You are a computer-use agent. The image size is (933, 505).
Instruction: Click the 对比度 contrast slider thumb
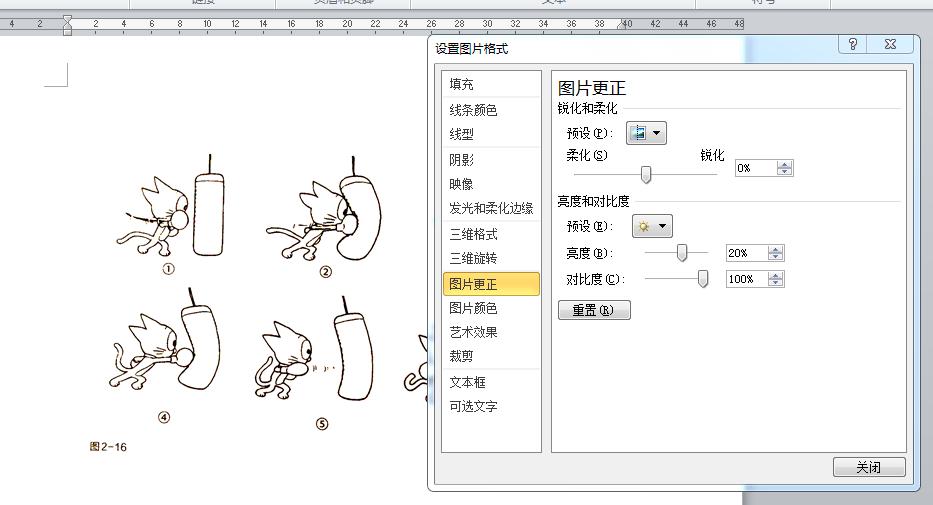click(x=703, y=278)
